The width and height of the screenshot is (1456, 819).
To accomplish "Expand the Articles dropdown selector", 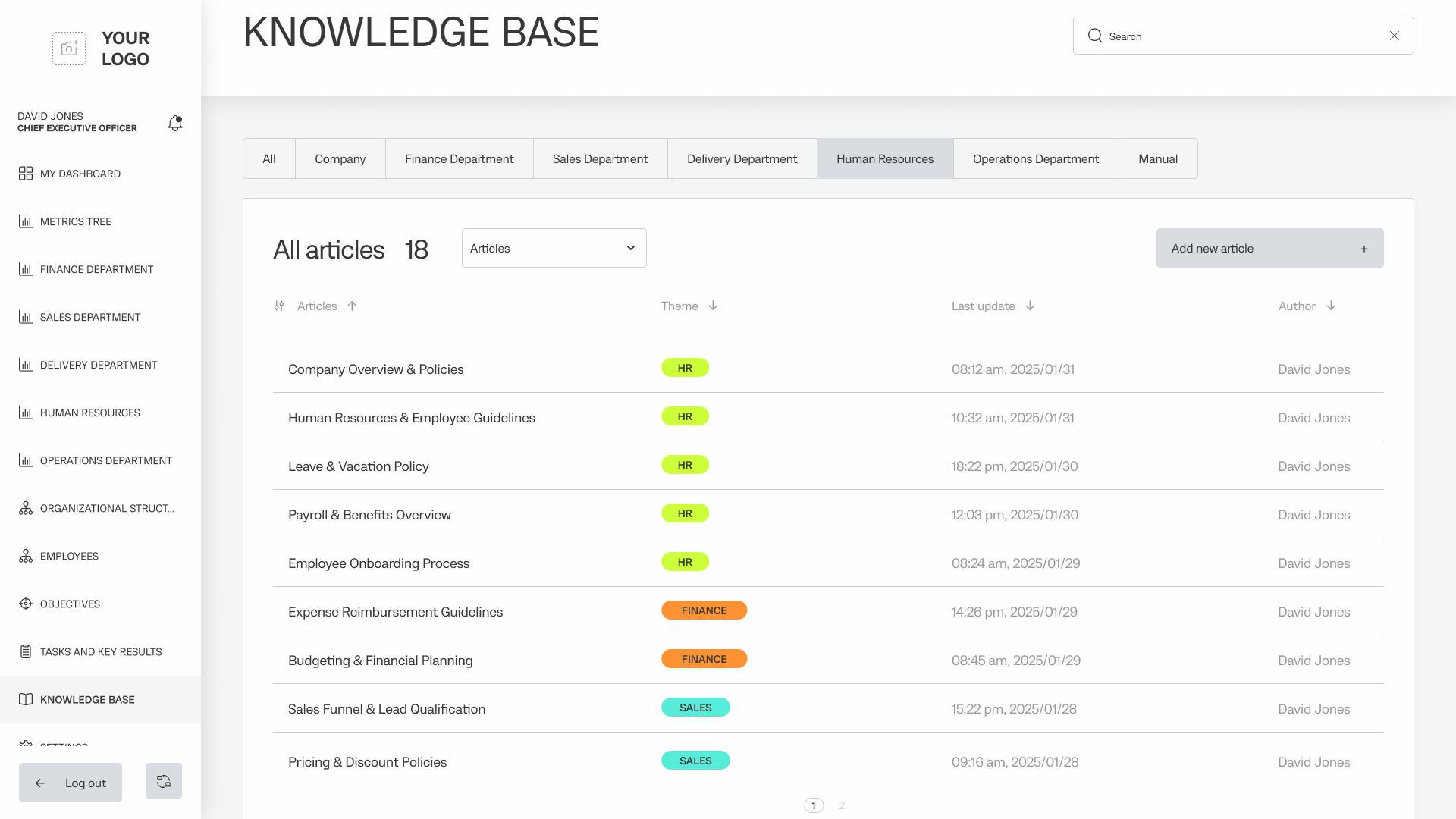I will coord(554,248).
